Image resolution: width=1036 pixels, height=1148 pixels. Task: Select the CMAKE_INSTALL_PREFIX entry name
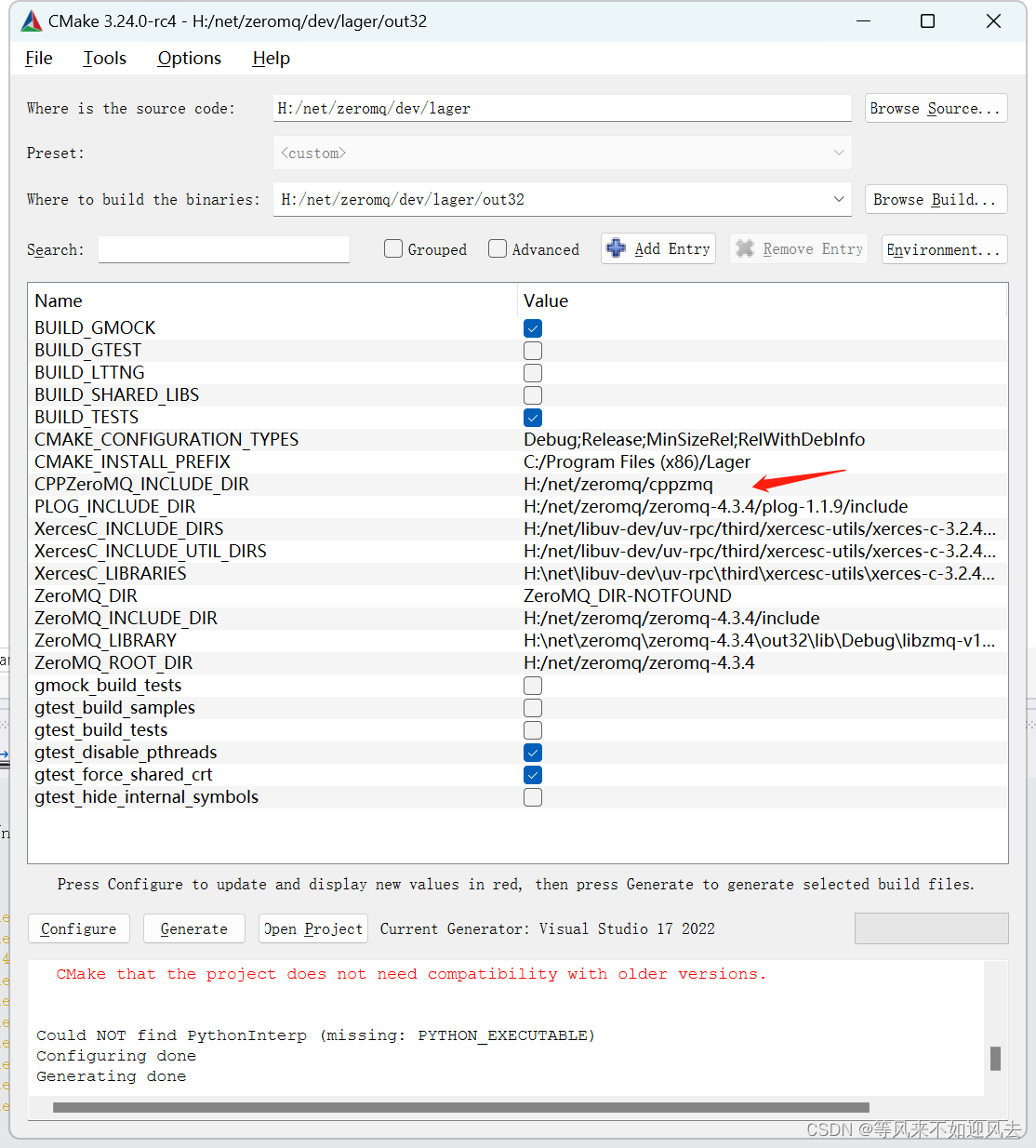tap(132, 461)
